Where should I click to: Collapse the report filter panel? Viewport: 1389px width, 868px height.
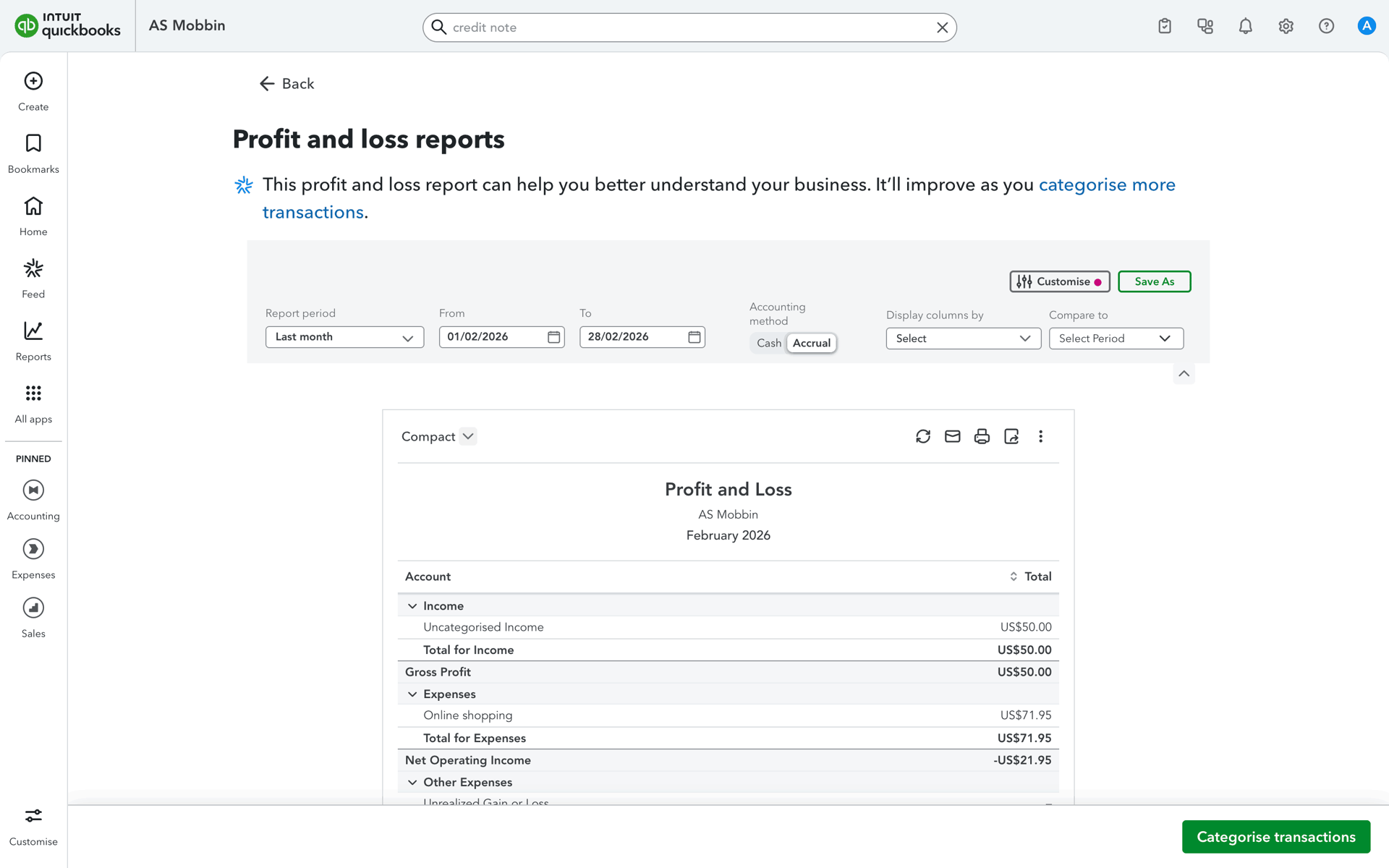click(1184, 374)
